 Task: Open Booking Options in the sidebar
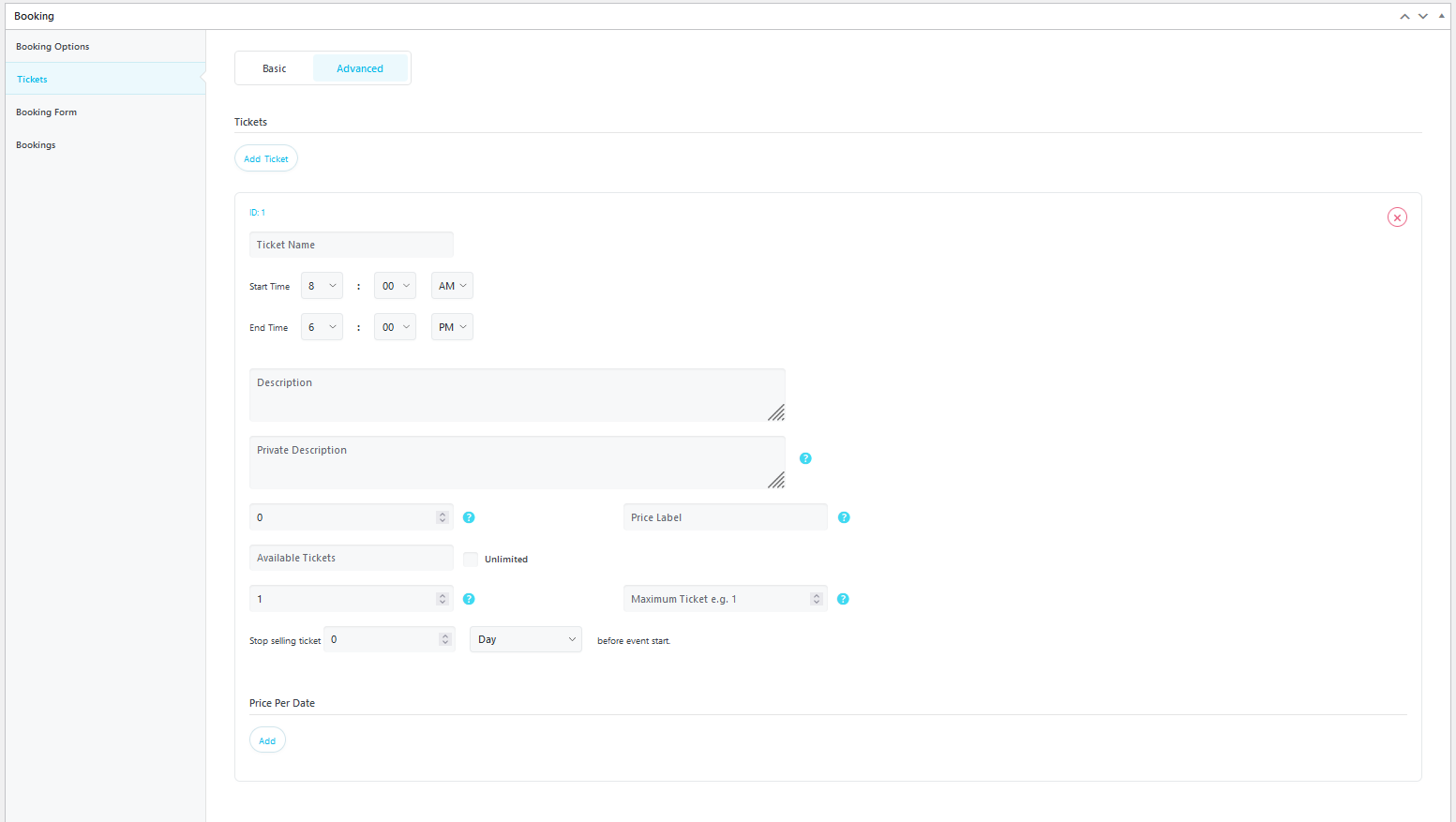pos(105,46)
